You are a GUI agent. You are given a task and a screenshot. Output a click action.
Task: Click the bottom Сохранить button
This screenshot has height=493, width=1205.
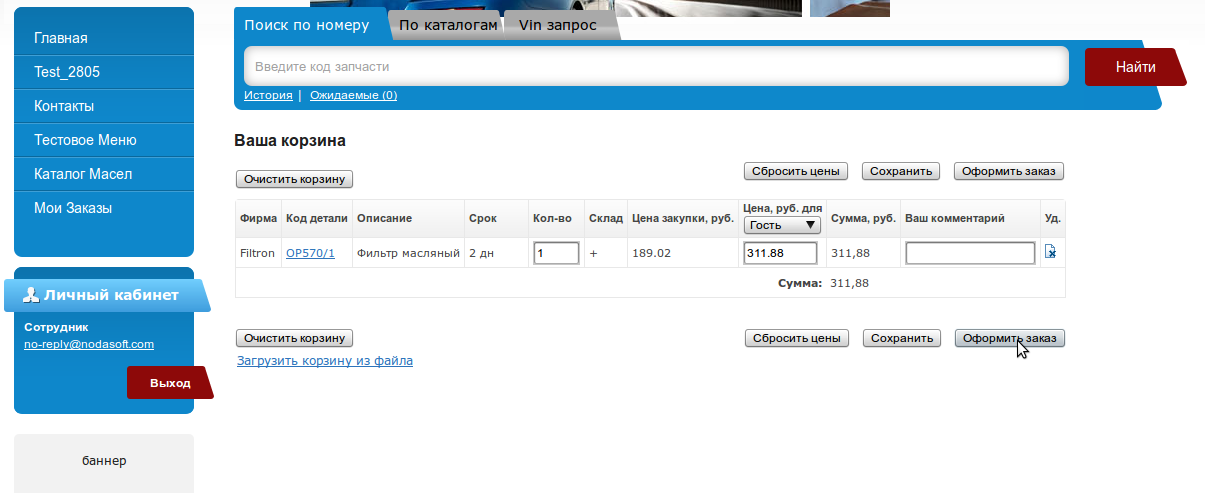(901, 338)
